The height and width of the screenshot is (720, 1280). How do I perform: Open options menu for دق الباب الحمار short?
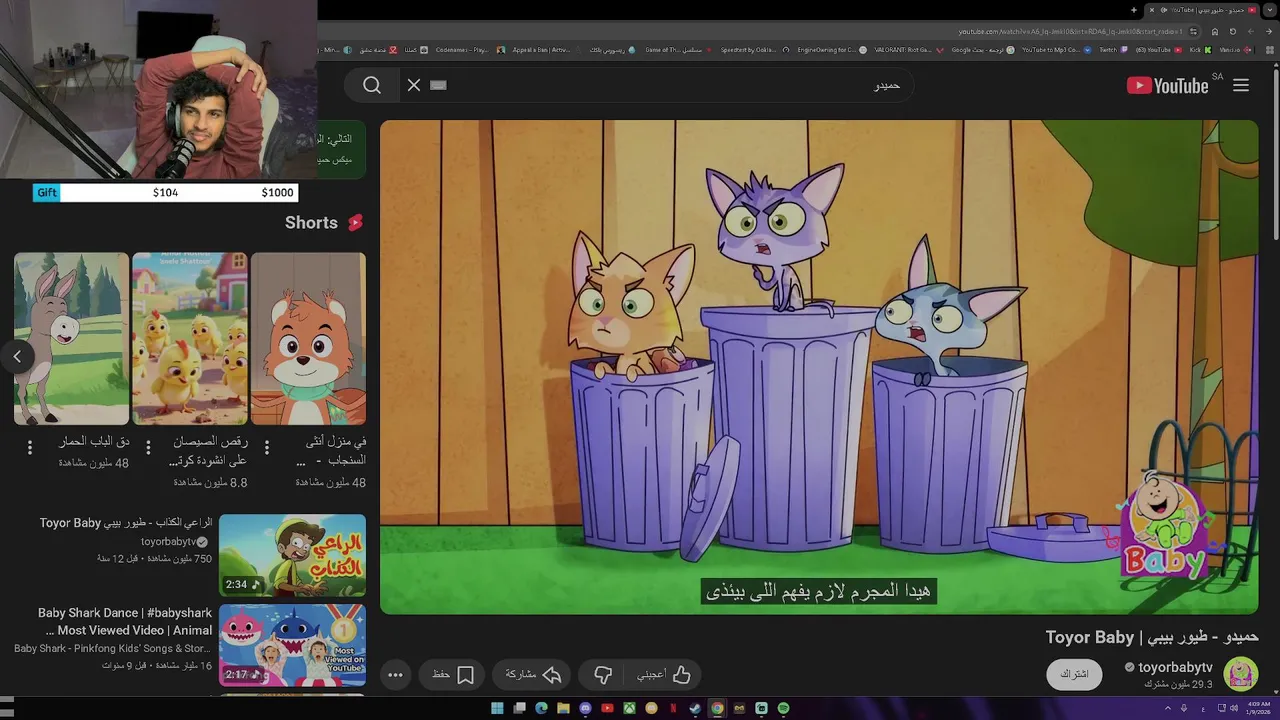coord(29,447)
